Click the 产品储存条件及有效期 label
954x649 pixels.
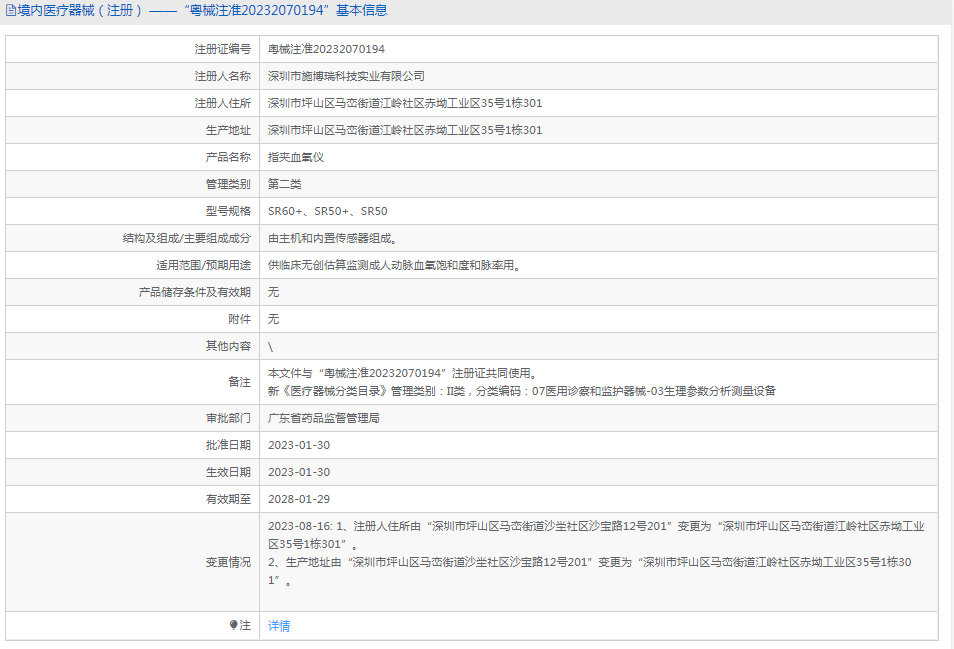[x=195, y=292]
